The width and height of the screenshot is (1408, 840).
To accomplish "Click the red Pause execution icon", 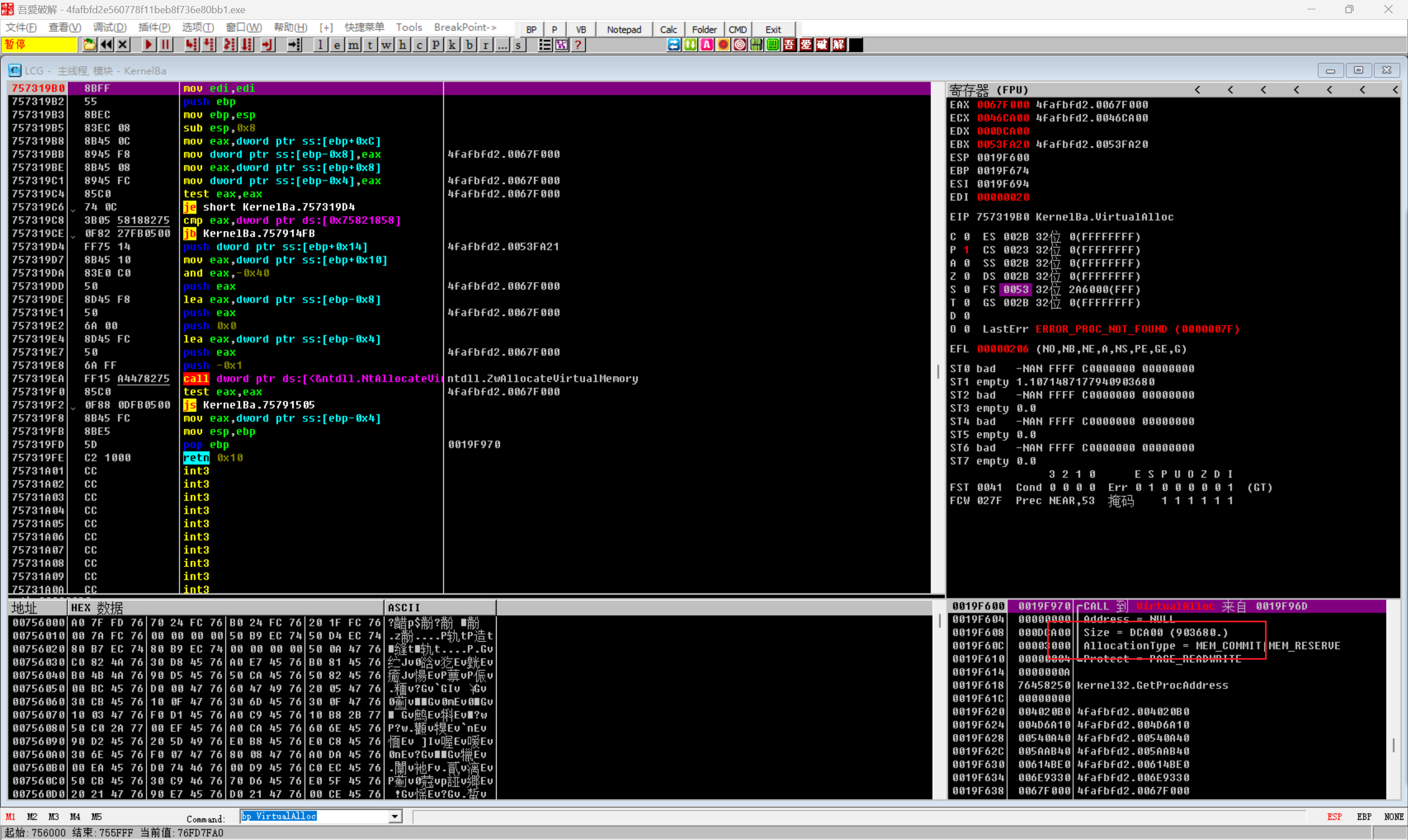I will 166,45.
